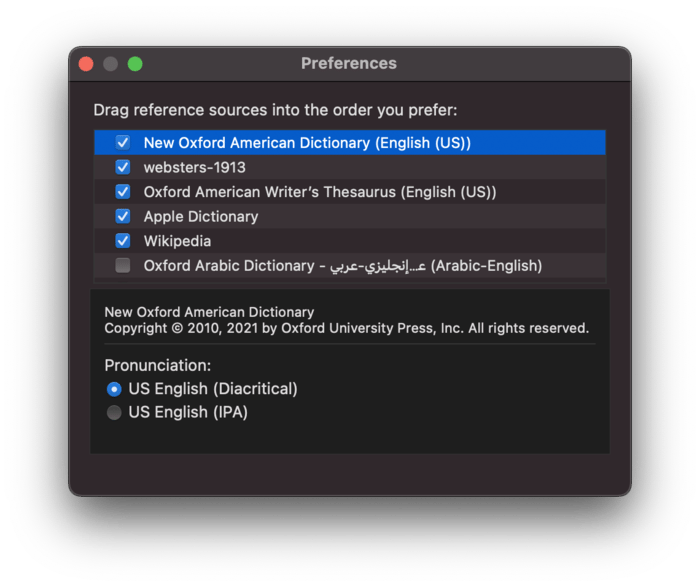
Task: Uncheck the New Oxford American Dictionary checkbox
Action: (123, 143)
